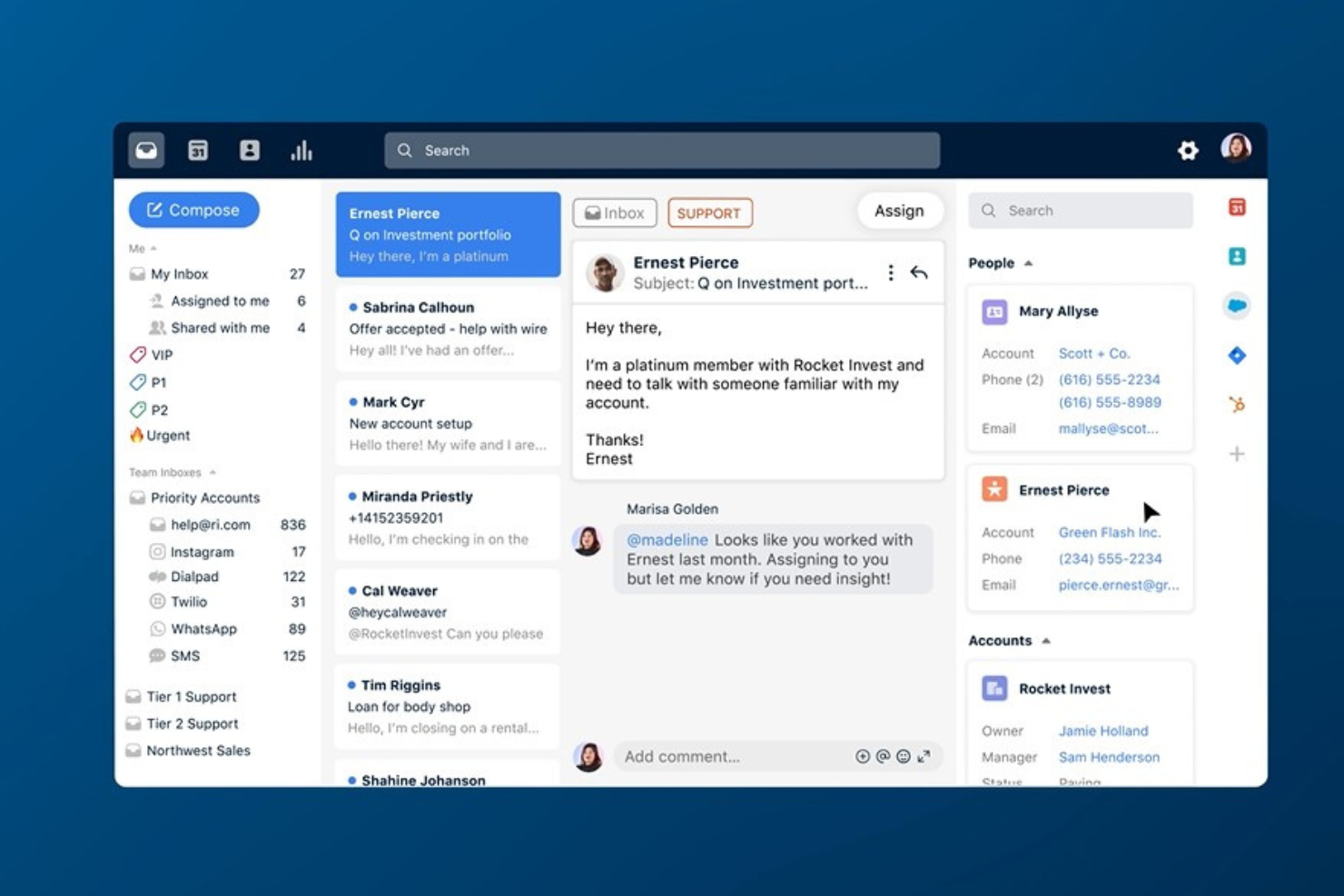Switch to the Inbox tab on the conversation

tap(615, 212)
